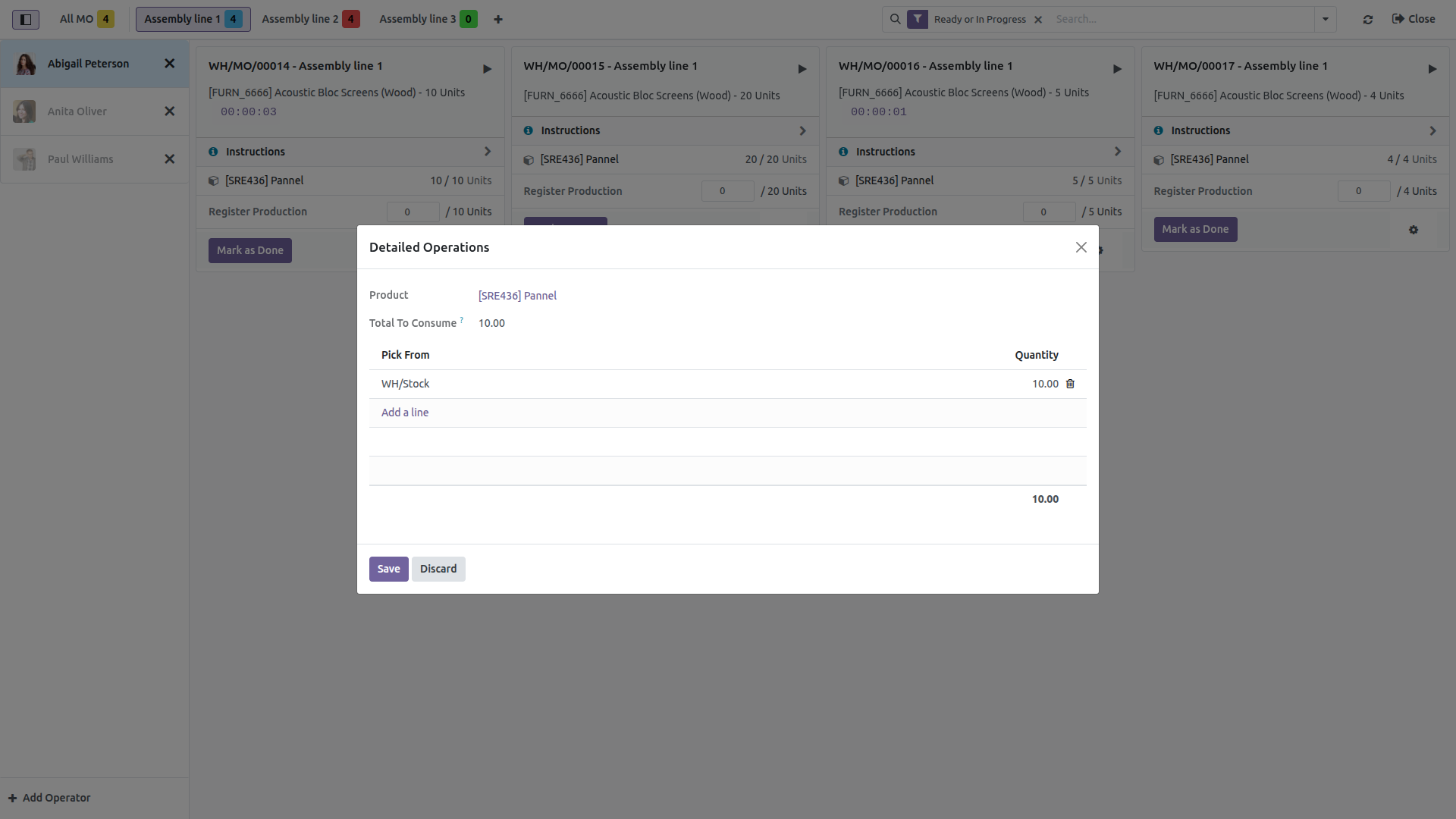
Task: Delete the WH/Stock line
Action: (x=1071, y=384)
